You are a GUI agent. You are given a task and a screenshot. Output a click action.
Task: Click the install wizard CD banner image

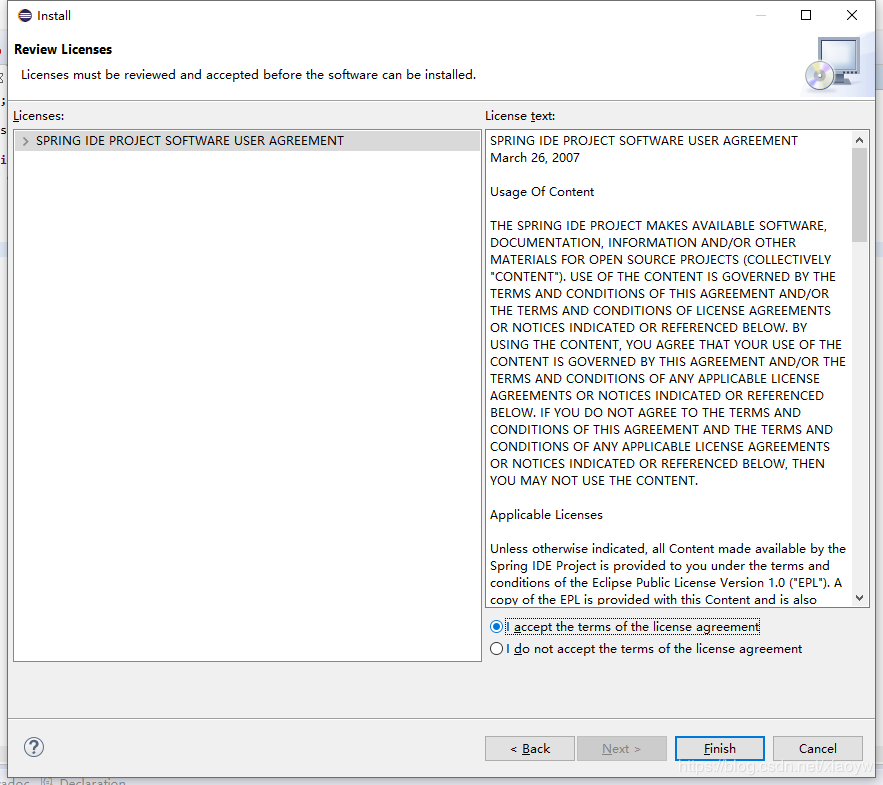click(x=834, y=65)
